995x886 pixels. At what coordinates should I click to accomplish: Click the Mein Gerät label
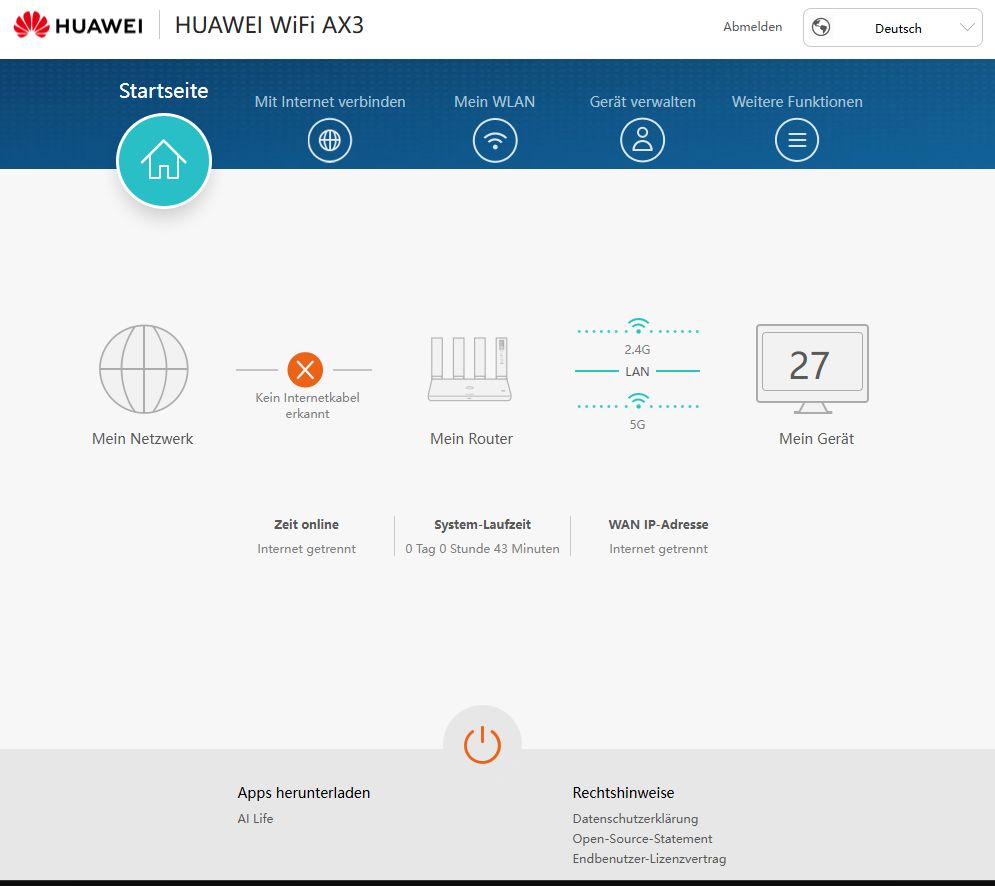(816, 439)
